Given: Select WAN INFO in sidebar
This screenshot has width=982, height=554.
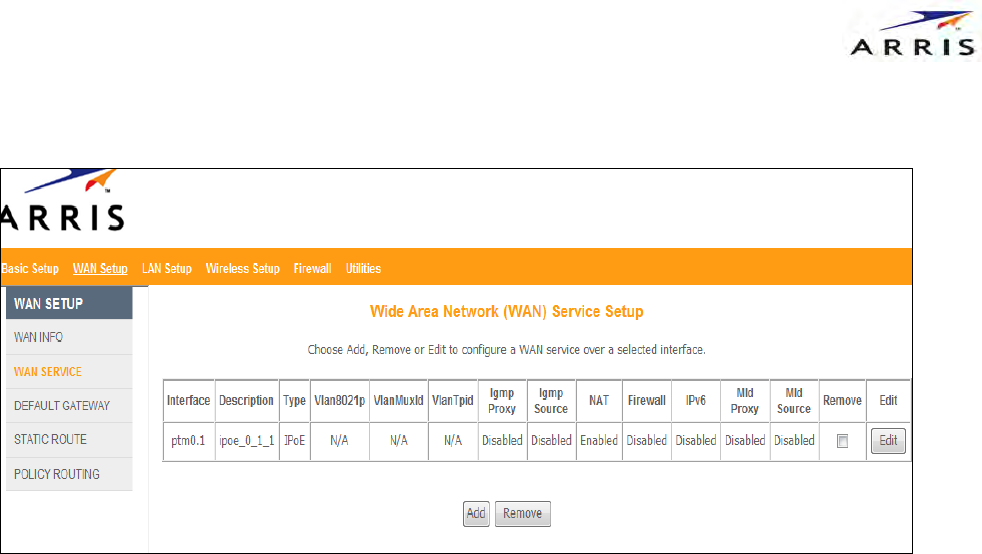Looking at the screenshot, I should pyautogui.click(x=69, y=337).
